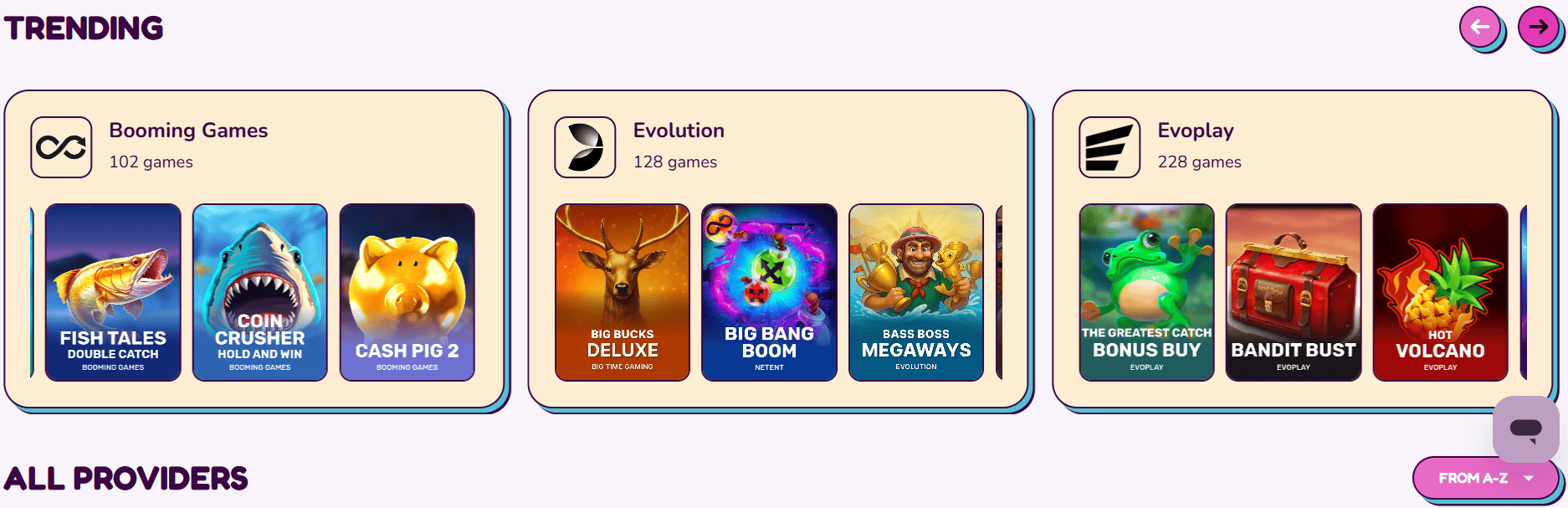Open The Greatest Catch Bonus Buy
This screenshot has width=1568, height=508.
(1147, 292)
